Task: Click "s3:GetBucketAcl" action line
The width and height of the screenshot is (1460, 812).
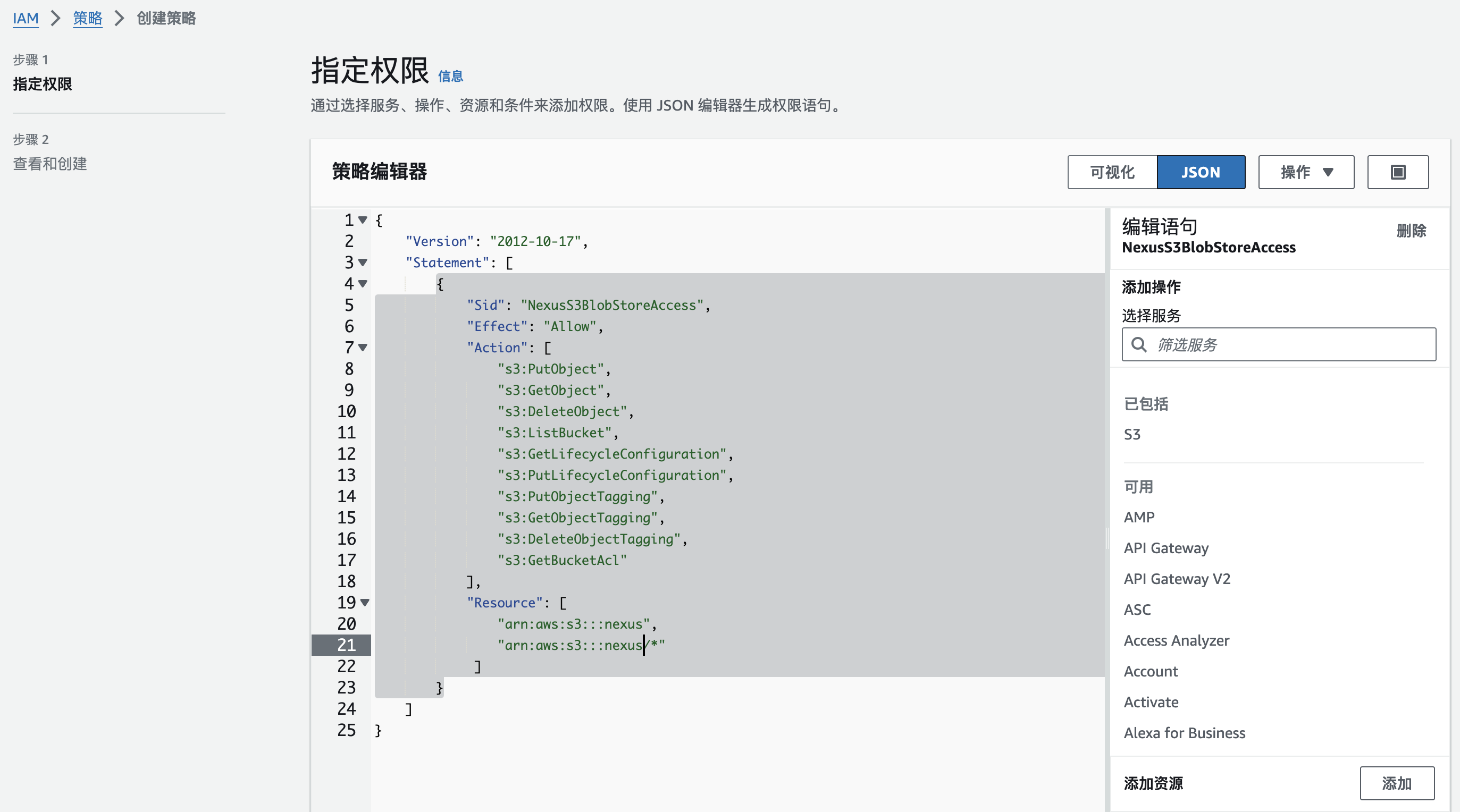Action: coord(561,560)
